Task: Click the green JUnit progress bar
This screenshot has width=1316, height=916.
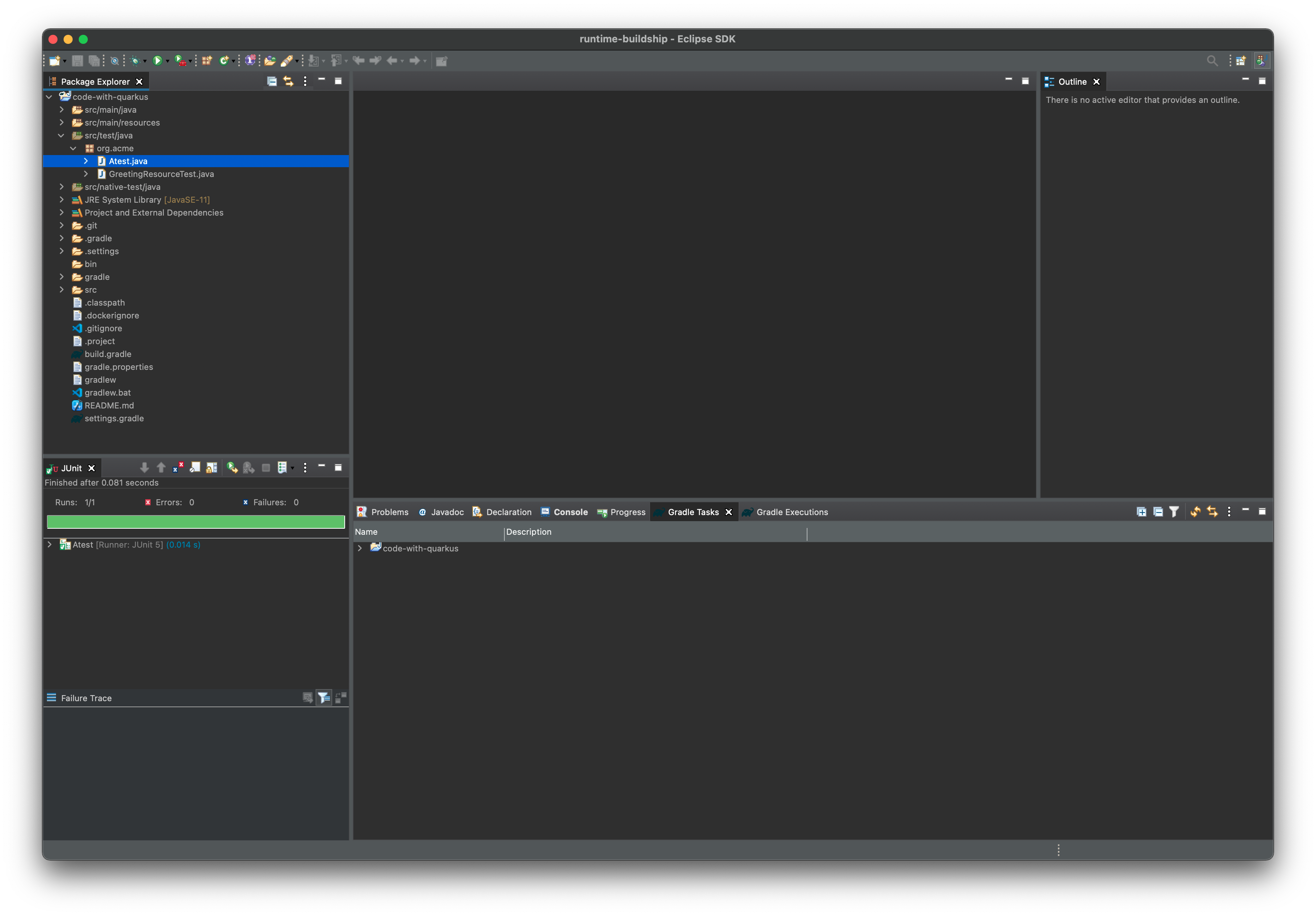Action: 196,522
